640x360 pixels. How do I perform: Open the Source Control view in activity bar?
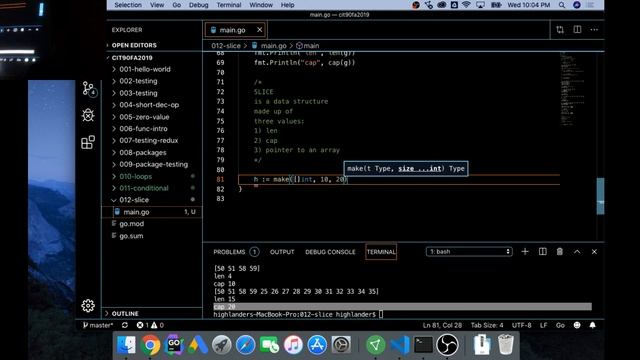88,89
